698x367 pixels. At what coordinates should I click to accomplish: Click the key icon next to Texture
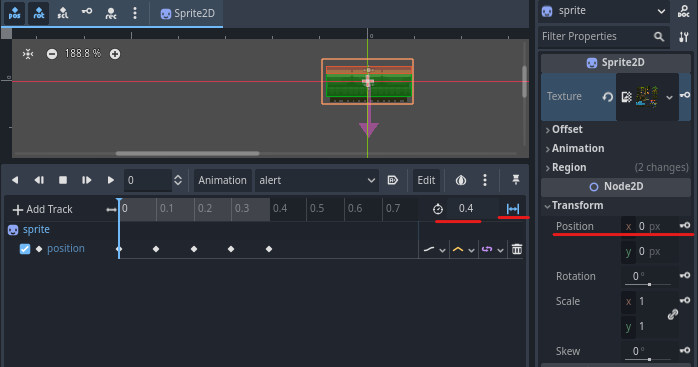pyautogui.click(x=685, y=95)
